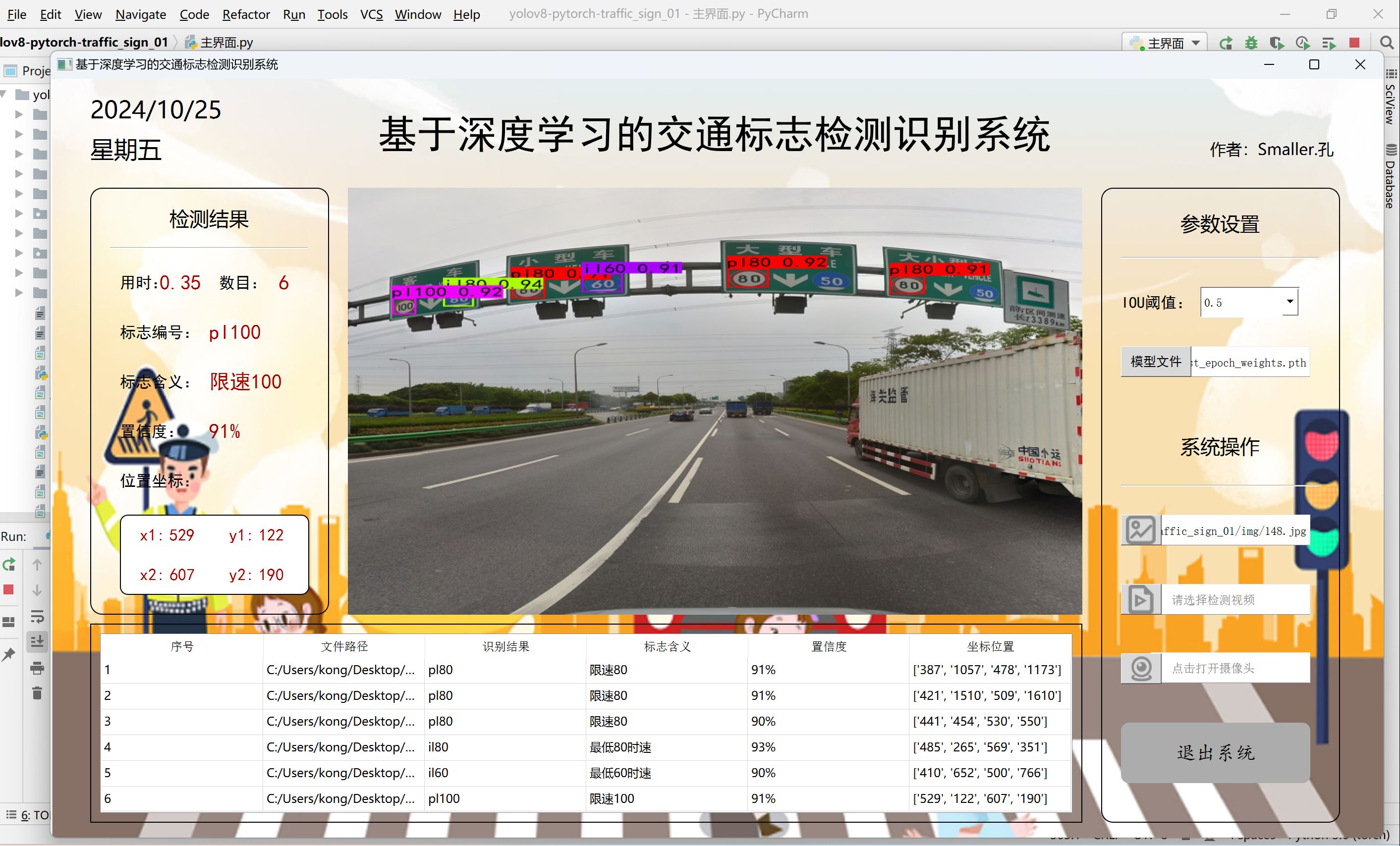
Task: Rerun from the Run panel green arrow
Action: click(9, 564)
